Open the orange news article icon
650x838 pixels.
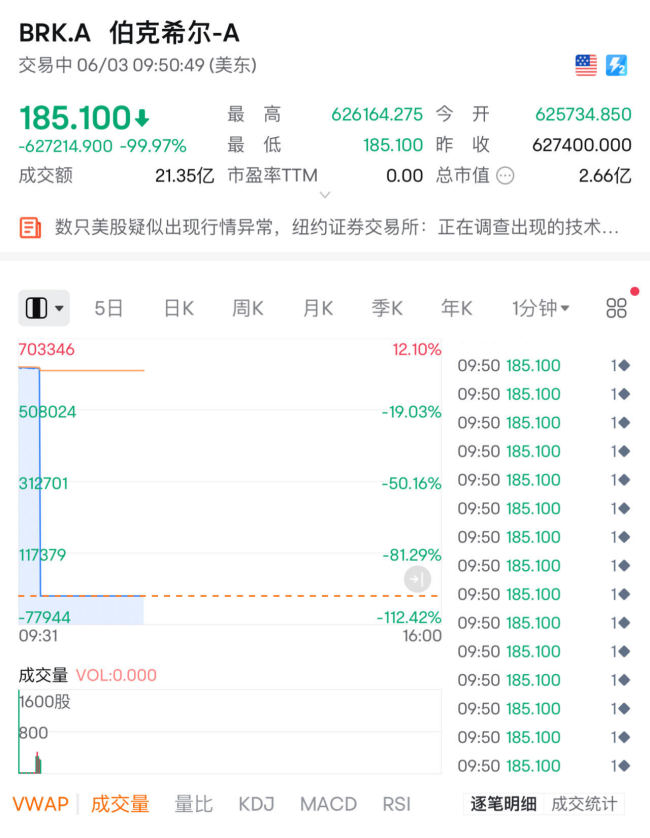pyautogui.click(x=30, y=227)
